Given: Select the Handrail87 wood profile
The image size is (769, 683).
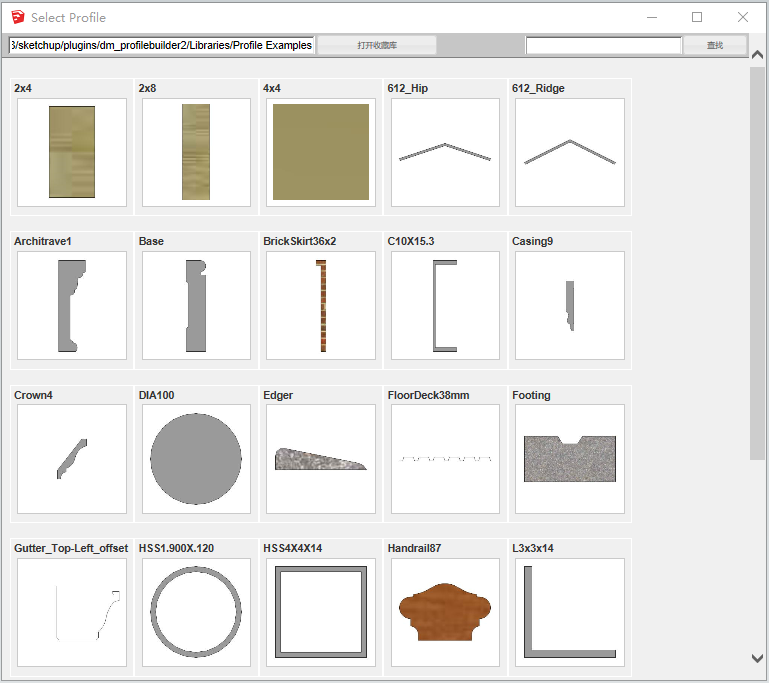Looking at the screenshot, I should click(445, 612).
